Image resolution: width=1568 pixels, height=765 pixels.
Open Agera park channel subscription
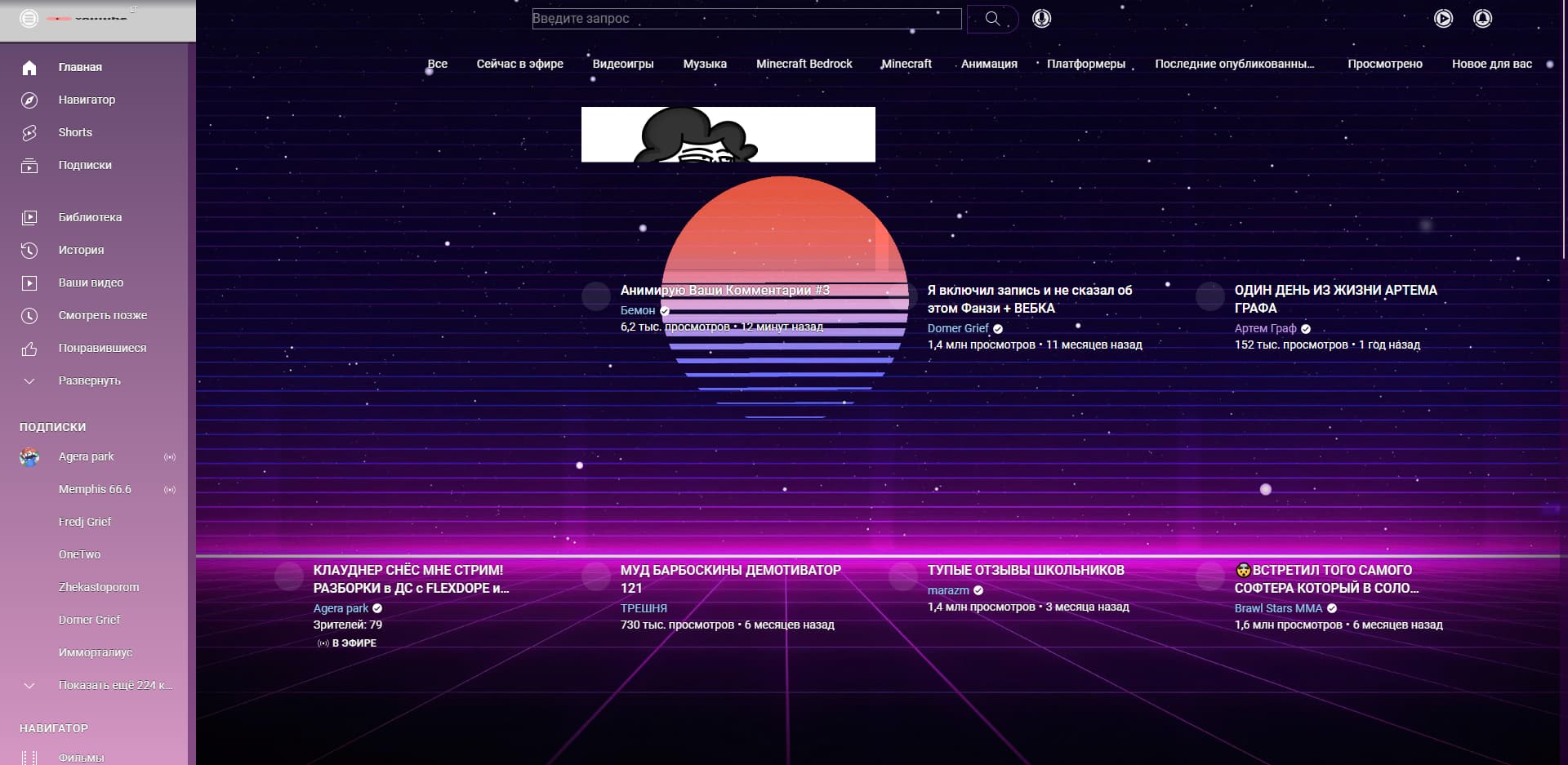(x=86, y=456)
